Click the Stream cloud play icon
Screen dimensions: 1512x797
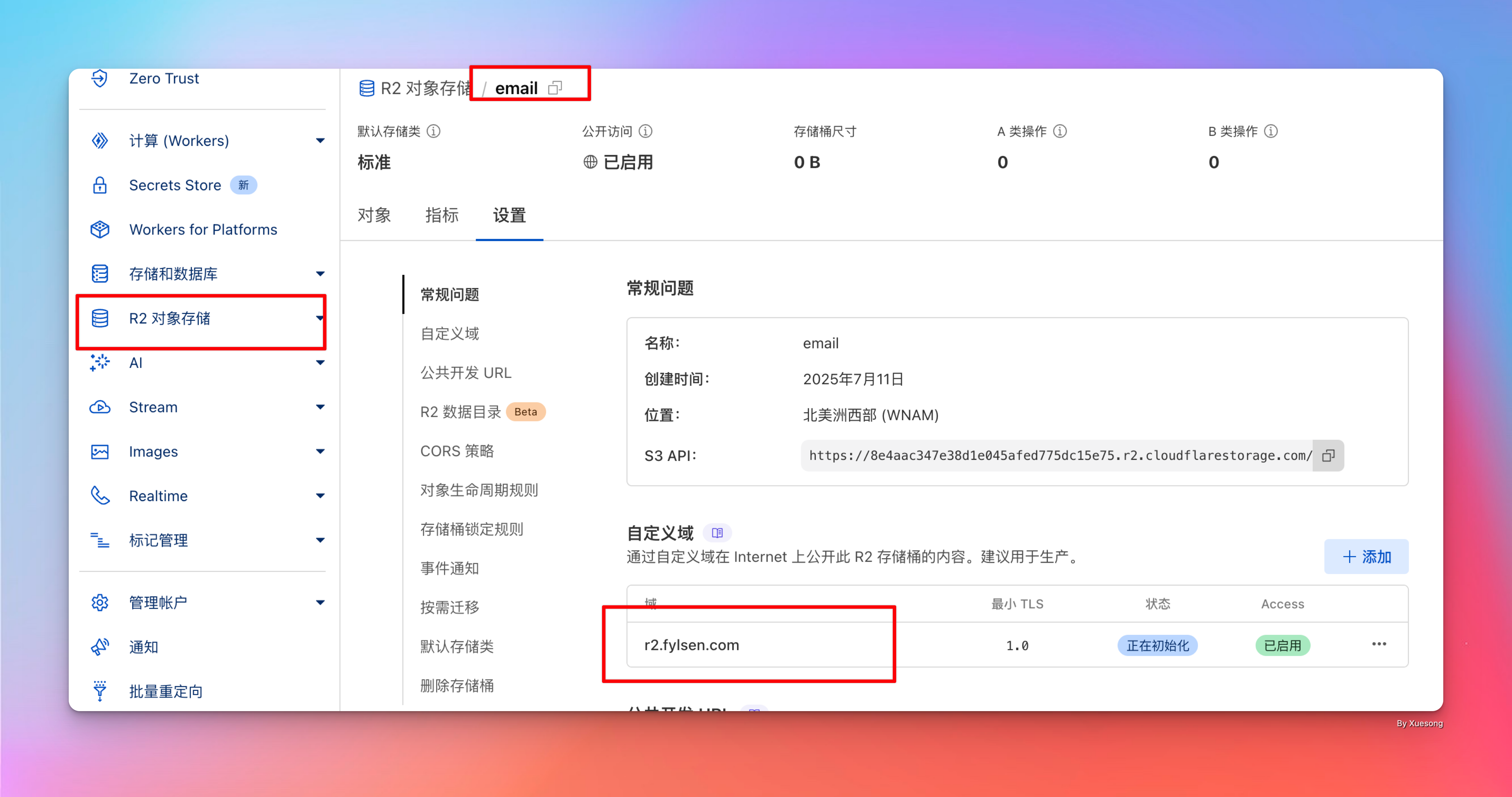tap(100, 407)
